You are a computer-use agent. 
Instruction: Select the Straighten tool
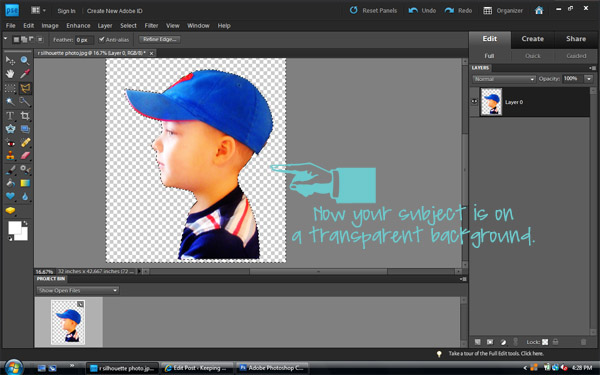(25, 129)
